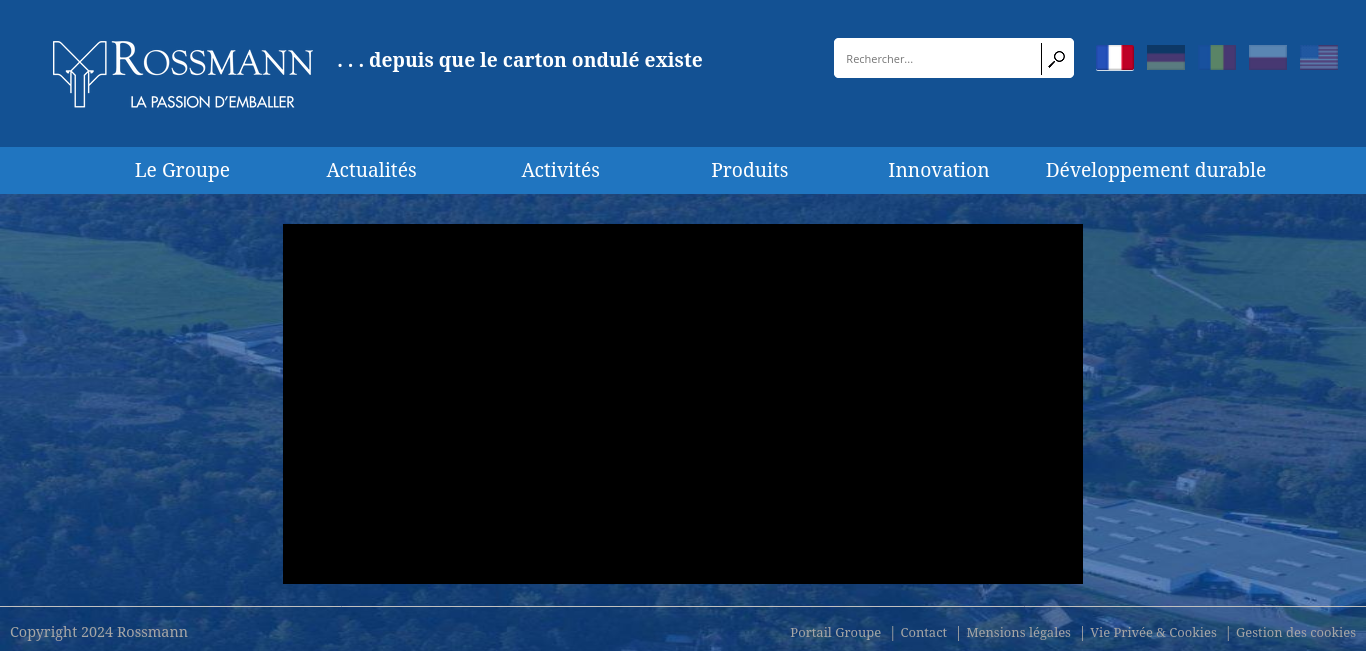This screenshot has height=651, width=1366.
Task: Open the Produits menu
Action: click(x=750, y=170)
